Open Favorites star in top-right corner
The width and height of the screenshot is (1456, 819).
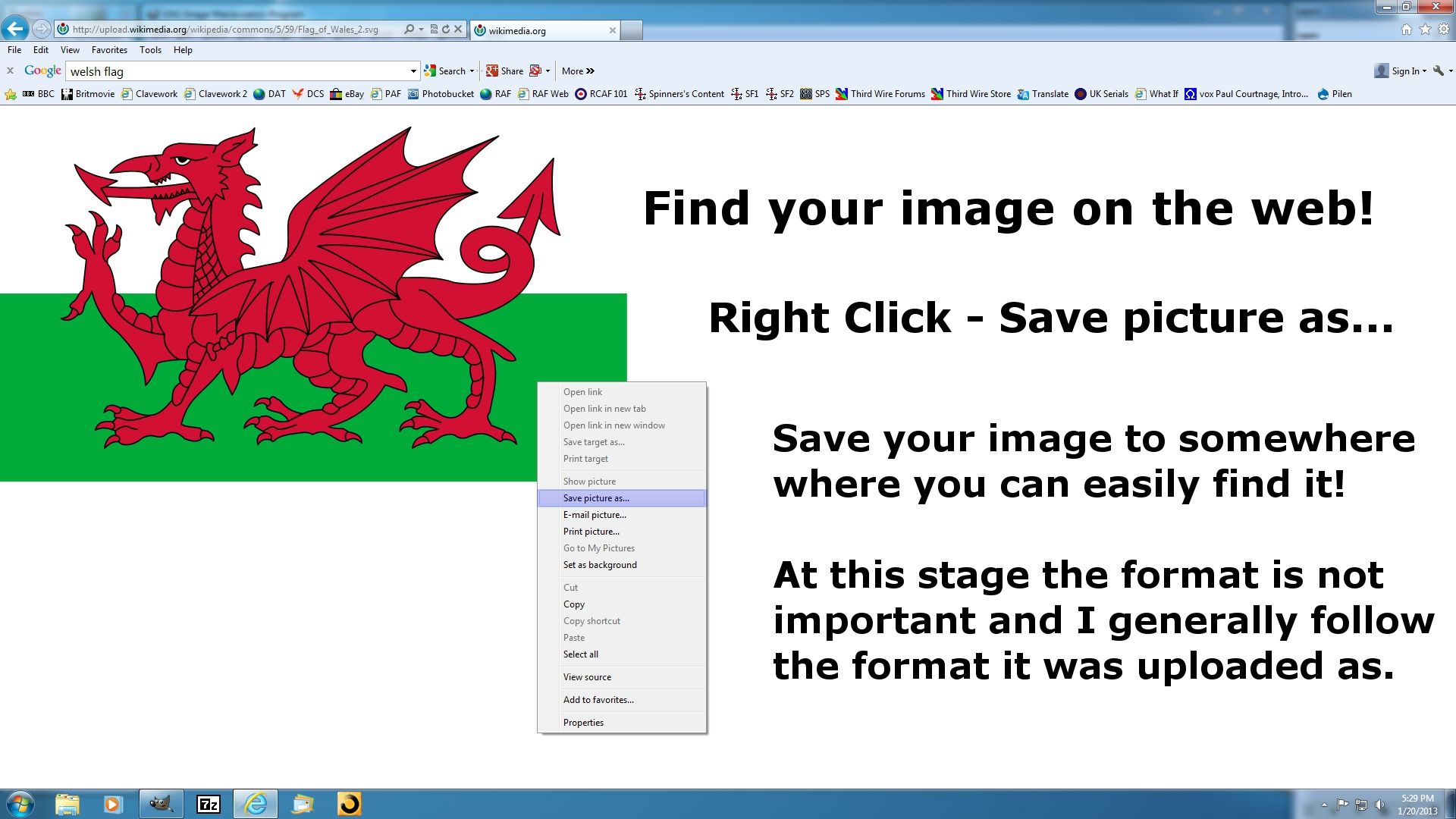(x=1425, y=30)
